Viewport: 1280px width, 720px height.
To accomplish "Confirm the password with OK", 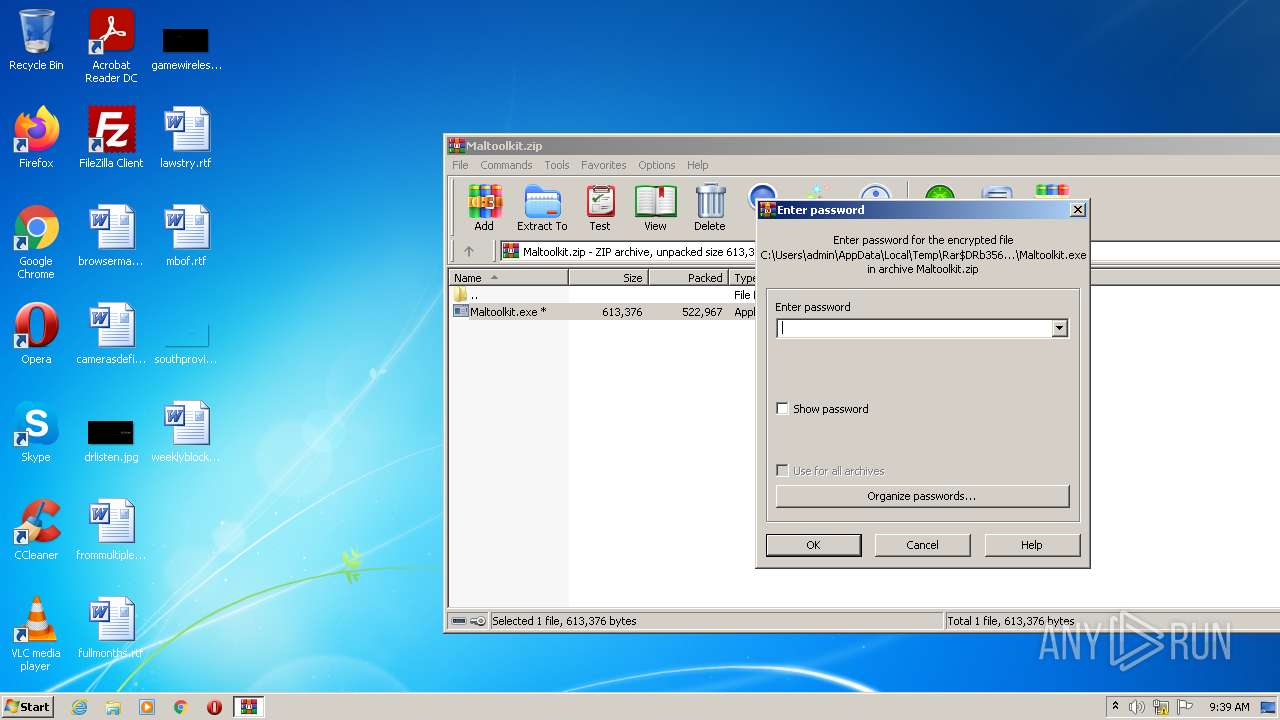I will 813,545.
